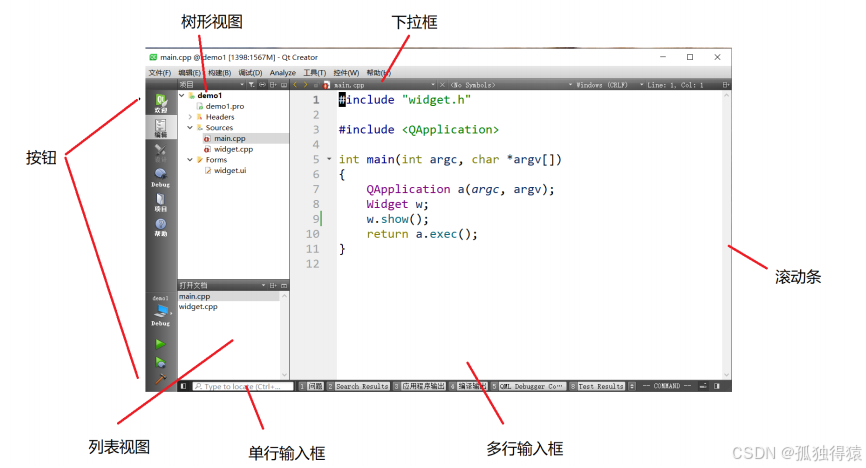
Task: Go back in editor navigation history
Action: 295,85
